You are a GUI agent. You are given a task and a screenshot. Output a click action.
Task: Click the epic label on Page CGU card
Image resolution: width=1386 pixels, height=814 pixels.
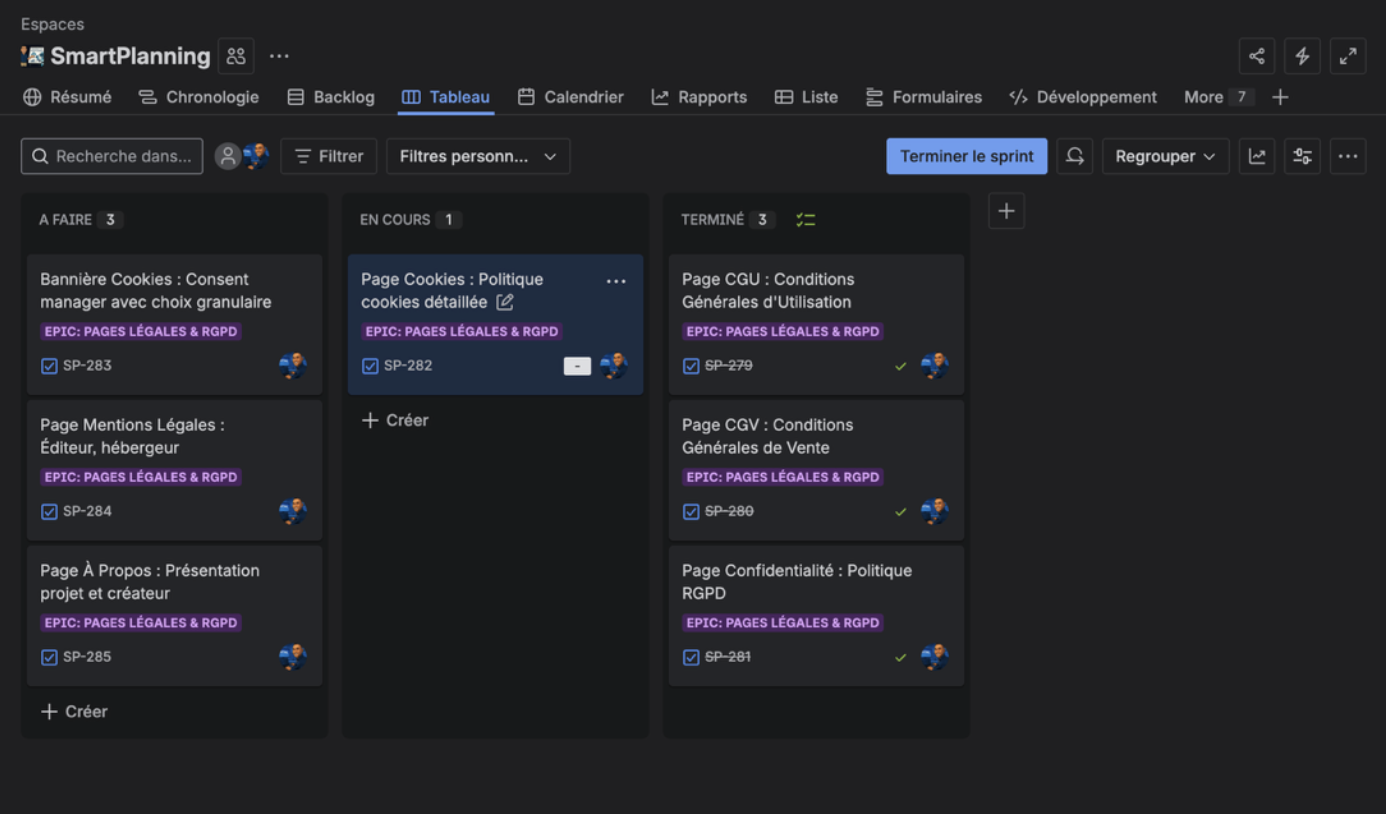783,332
